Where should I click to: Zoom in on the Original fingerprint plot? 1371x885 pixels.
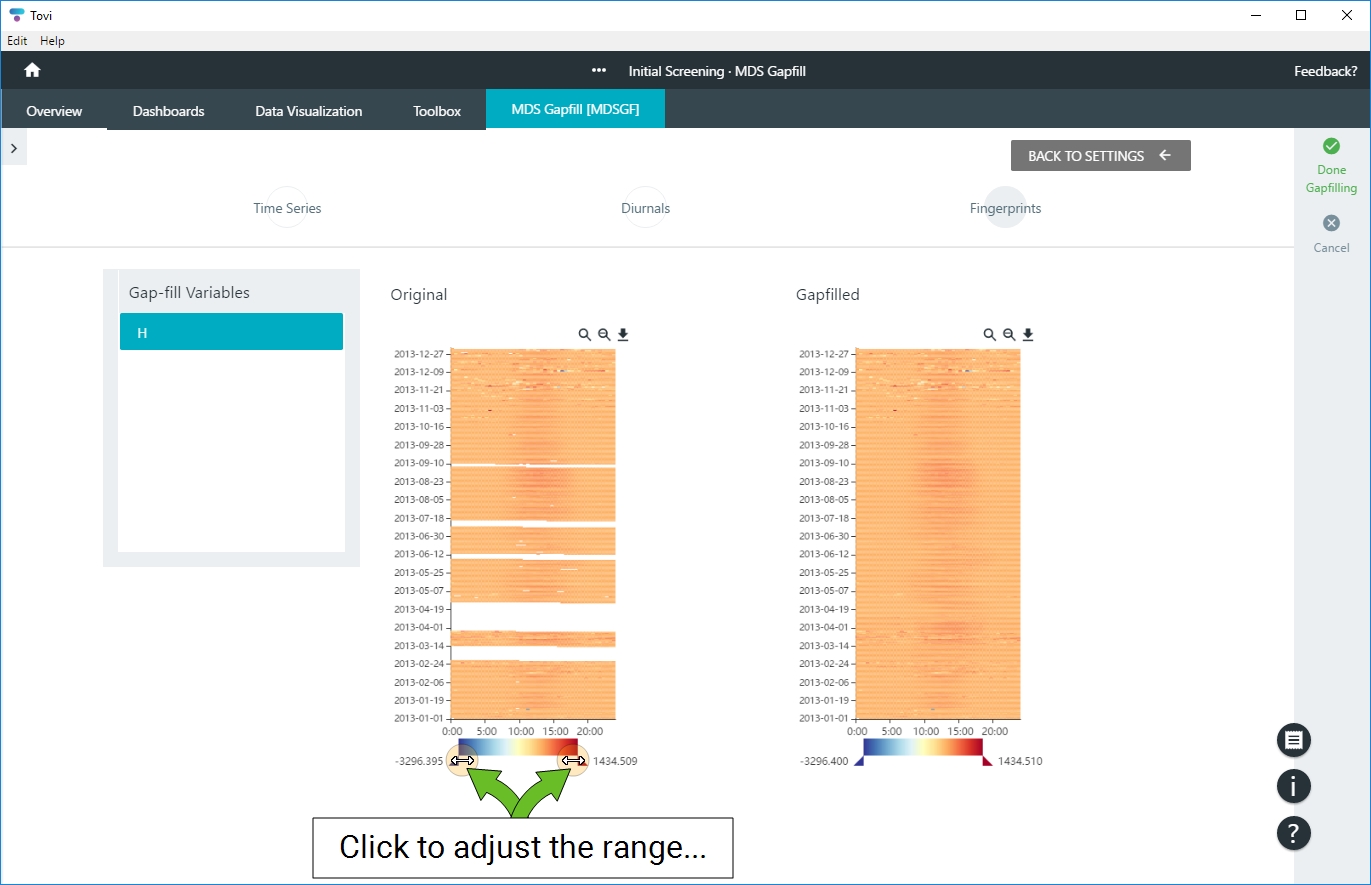584,335
